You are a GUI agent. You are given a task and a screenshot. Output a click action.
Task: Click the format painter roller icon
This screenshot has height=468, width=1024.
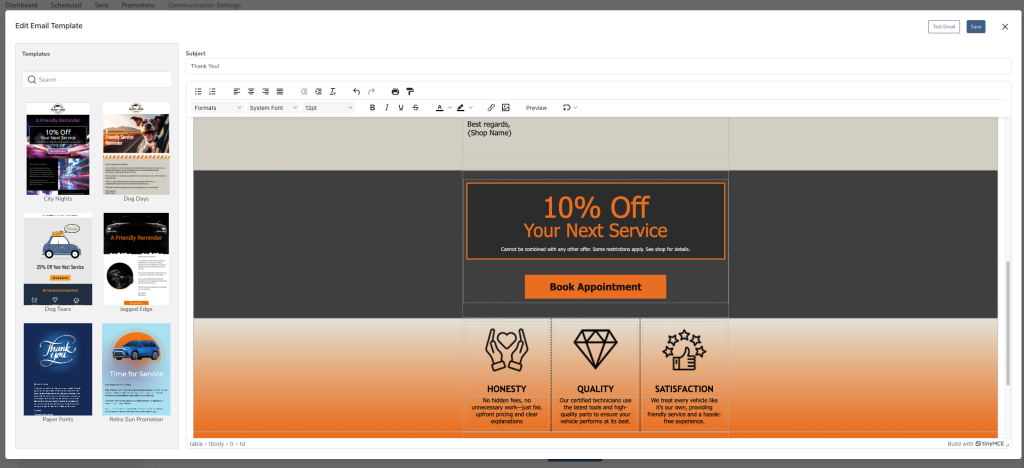pyautogui.click(x=410, y=91)
